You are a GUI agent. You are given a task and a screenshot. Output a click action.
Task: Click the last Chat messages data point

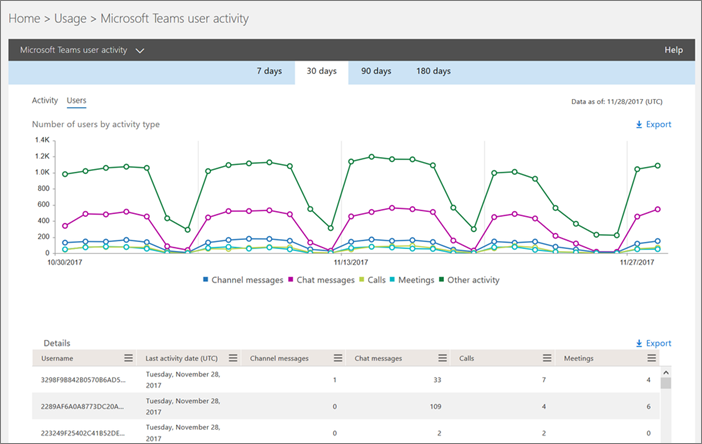click(x=658, y=209)
